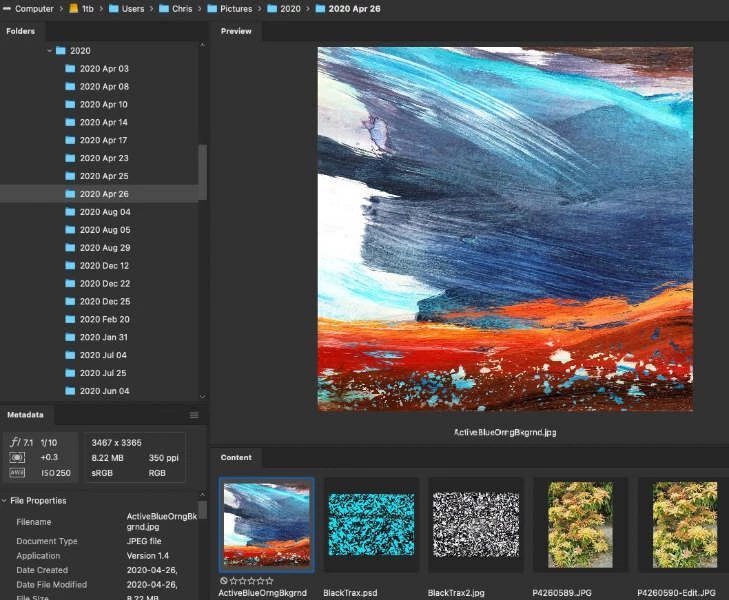Click the File Properties scrollbar thumb
The width and height of the screenshot is (729, 600).
(202, 510)
